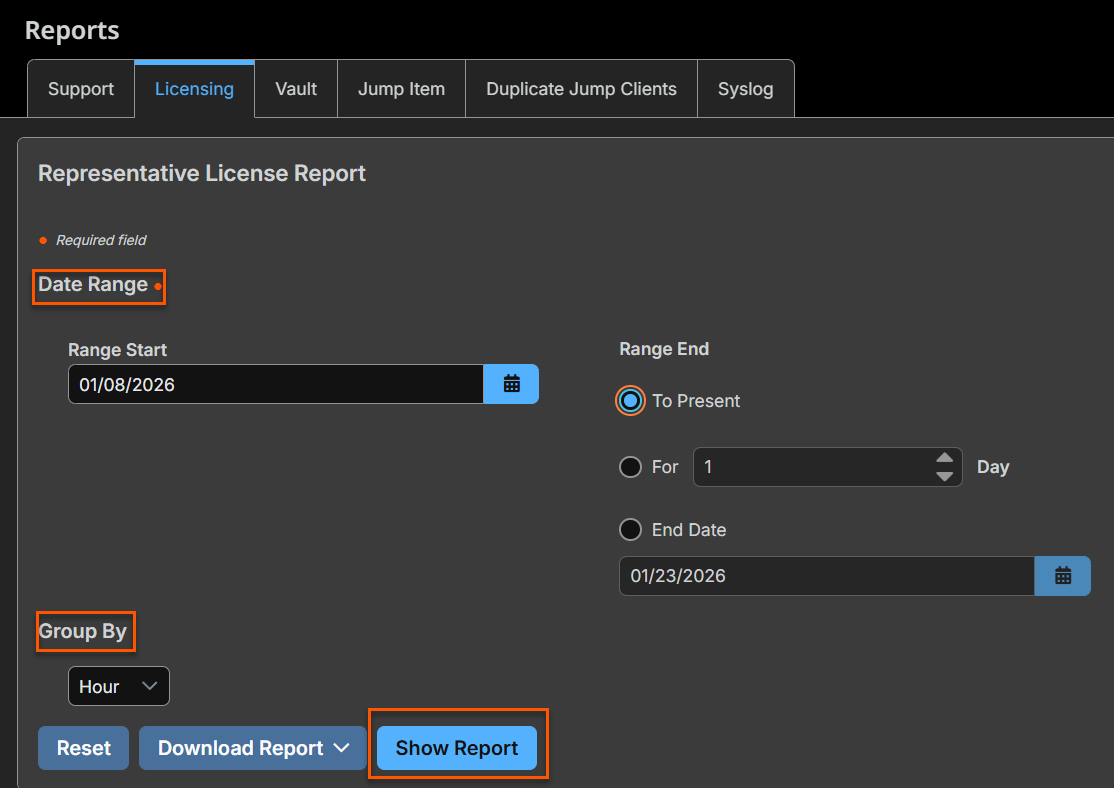The image size is (1114, 788).
Task: Open the Download Report dropdown menu
Action: click(x=252, y=748)
